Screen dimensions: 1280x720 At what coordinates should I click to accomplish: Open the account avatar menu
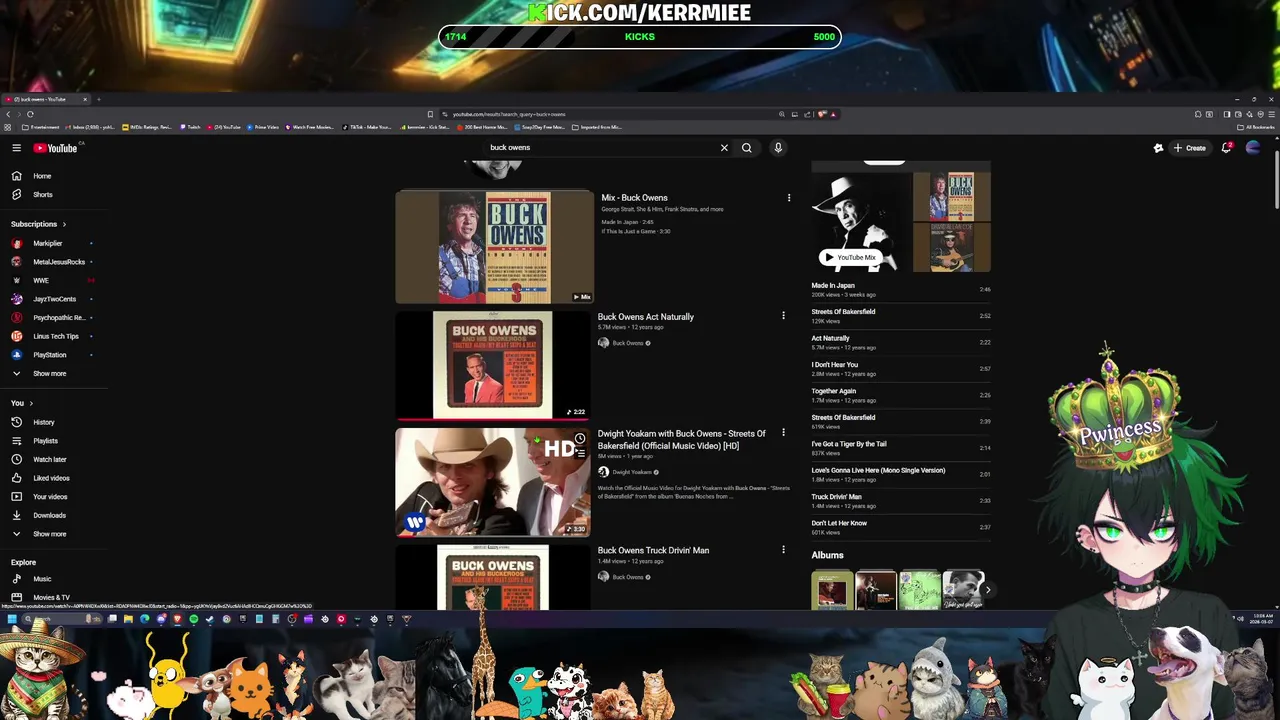tap(1253, 148)
